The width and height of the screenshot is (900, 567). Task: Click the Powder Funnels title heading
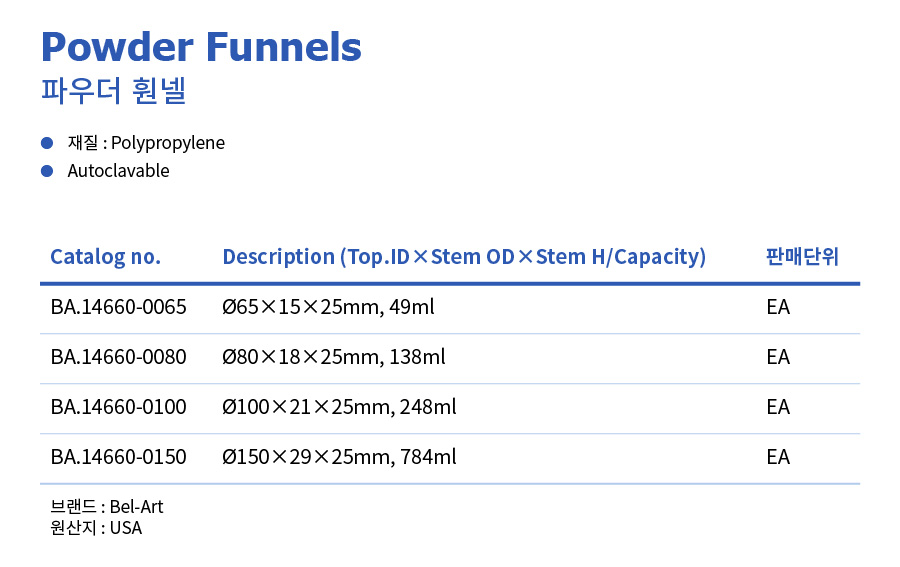point(201,47)
